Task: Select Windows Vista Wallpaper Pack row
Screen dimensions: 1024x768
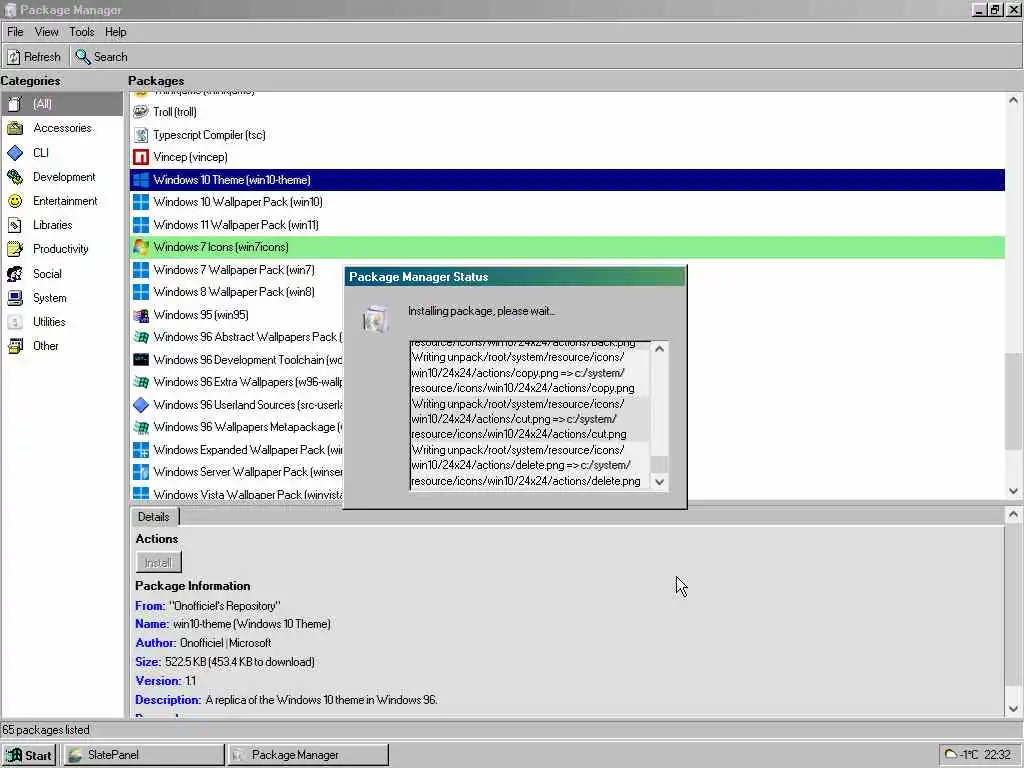Action: [x=236, y=494]
